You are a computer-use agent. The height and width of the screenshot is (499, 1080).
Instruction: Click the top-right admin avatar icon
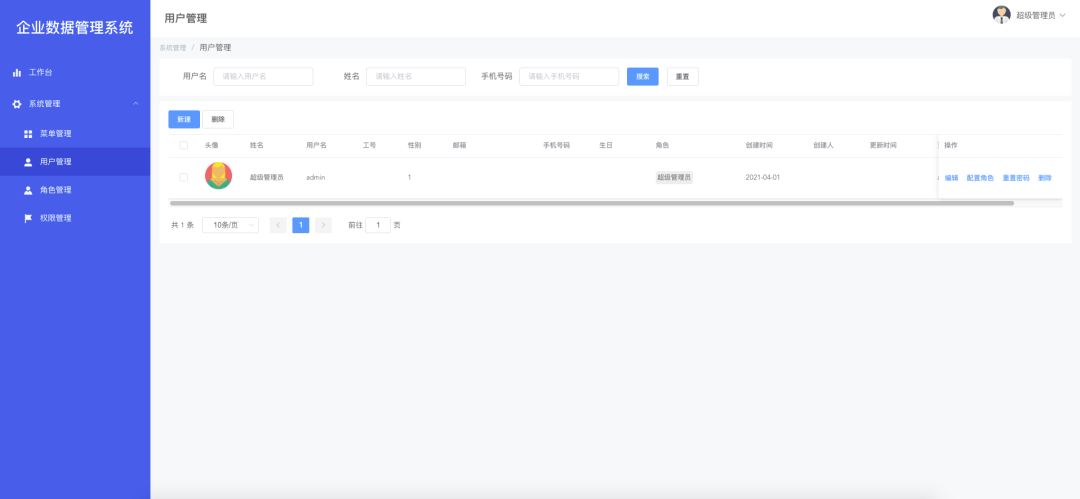click(x=1001, y=14)
